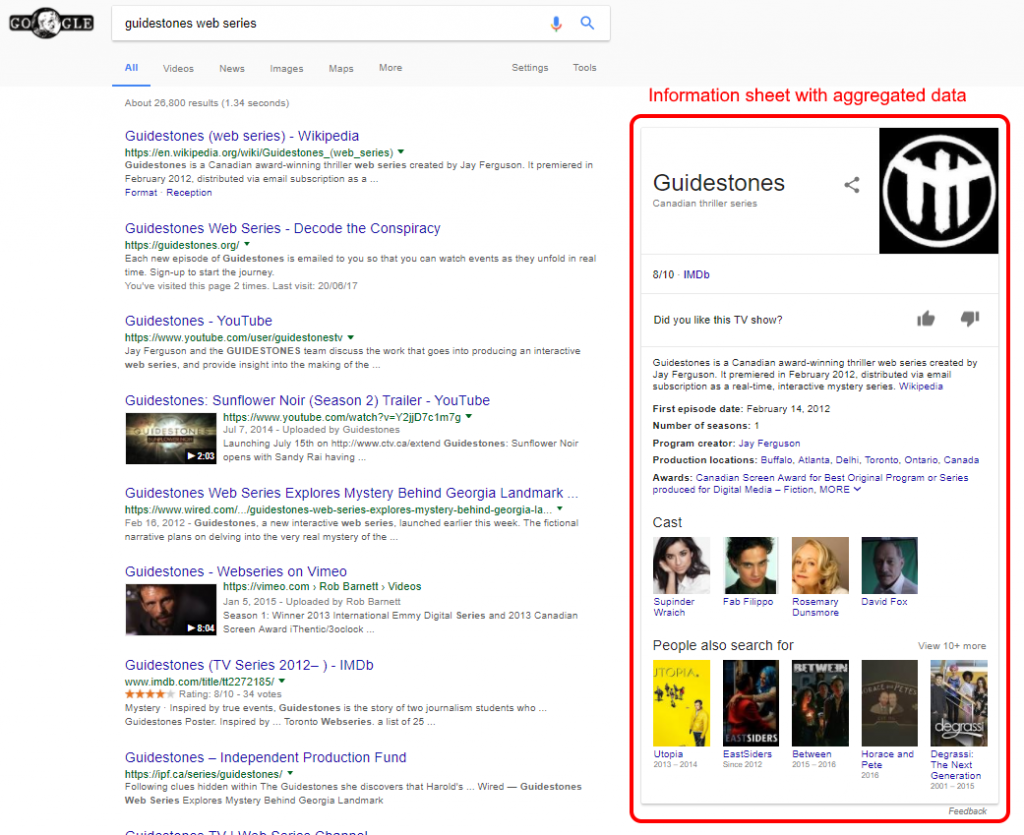Expand Awards list with MORE chevron
Viewport: 1024px width, 835px height.
click(x=840, y=489)
